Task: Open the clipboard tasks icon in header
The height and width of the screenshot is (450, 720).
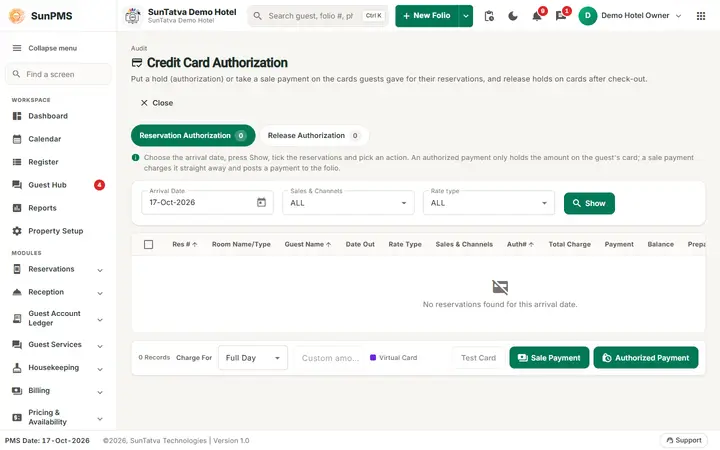Action: tap(489, 16)
